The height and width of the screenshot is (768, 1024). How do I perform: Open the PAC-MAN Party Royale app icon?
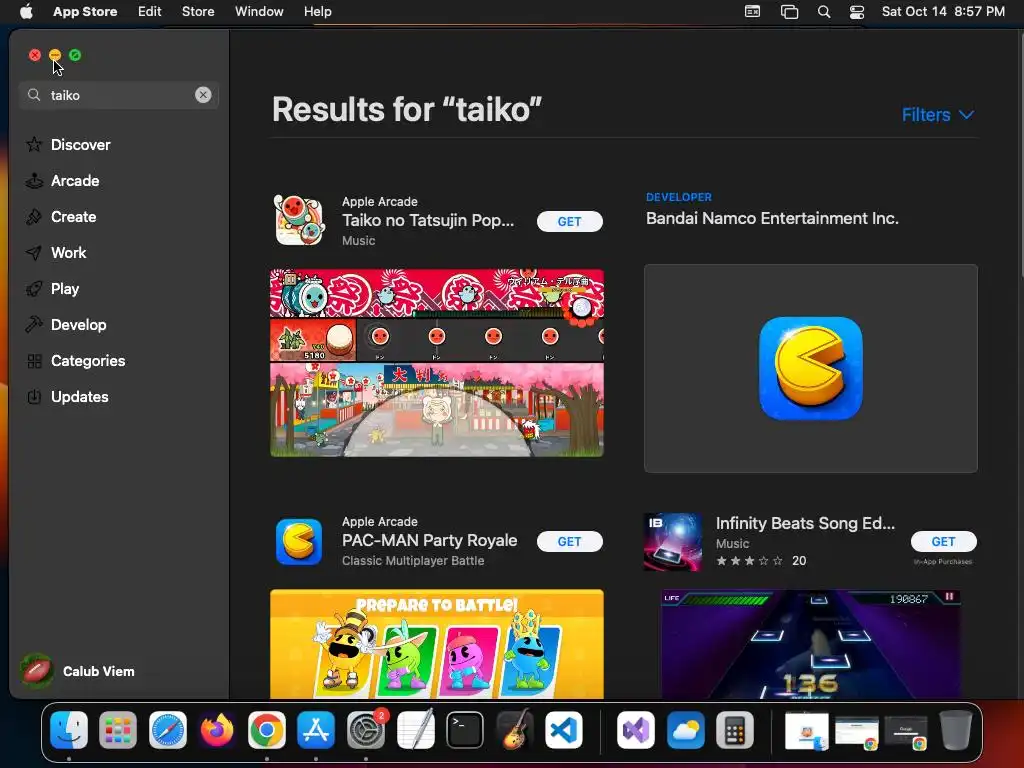click(298, 541)
